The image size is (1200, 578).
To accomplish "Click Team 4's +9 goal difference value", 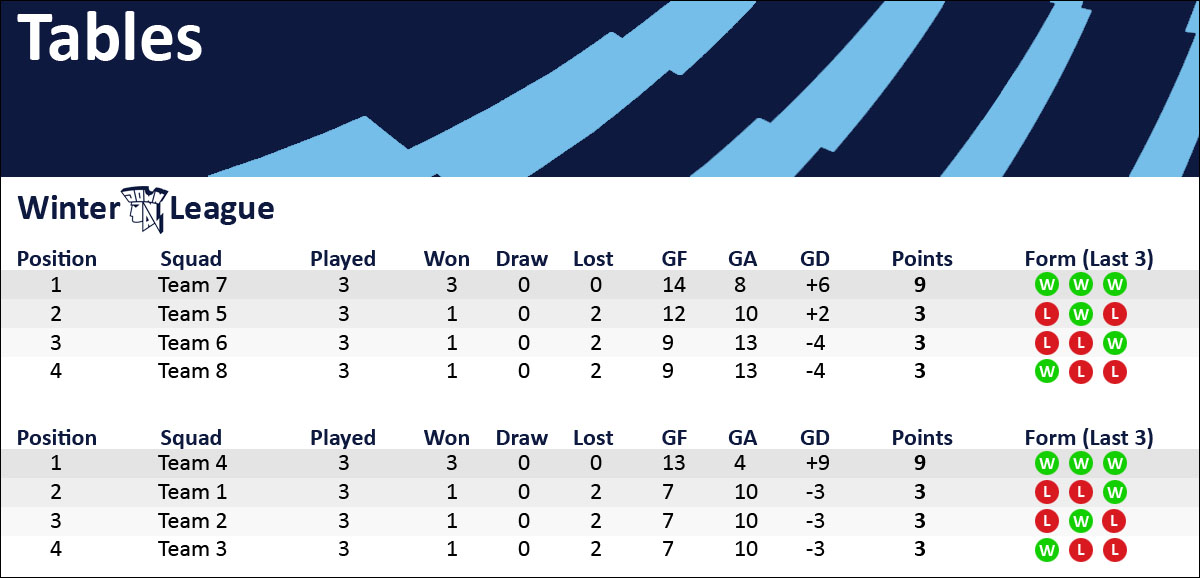I will click(x=817, y=464).
